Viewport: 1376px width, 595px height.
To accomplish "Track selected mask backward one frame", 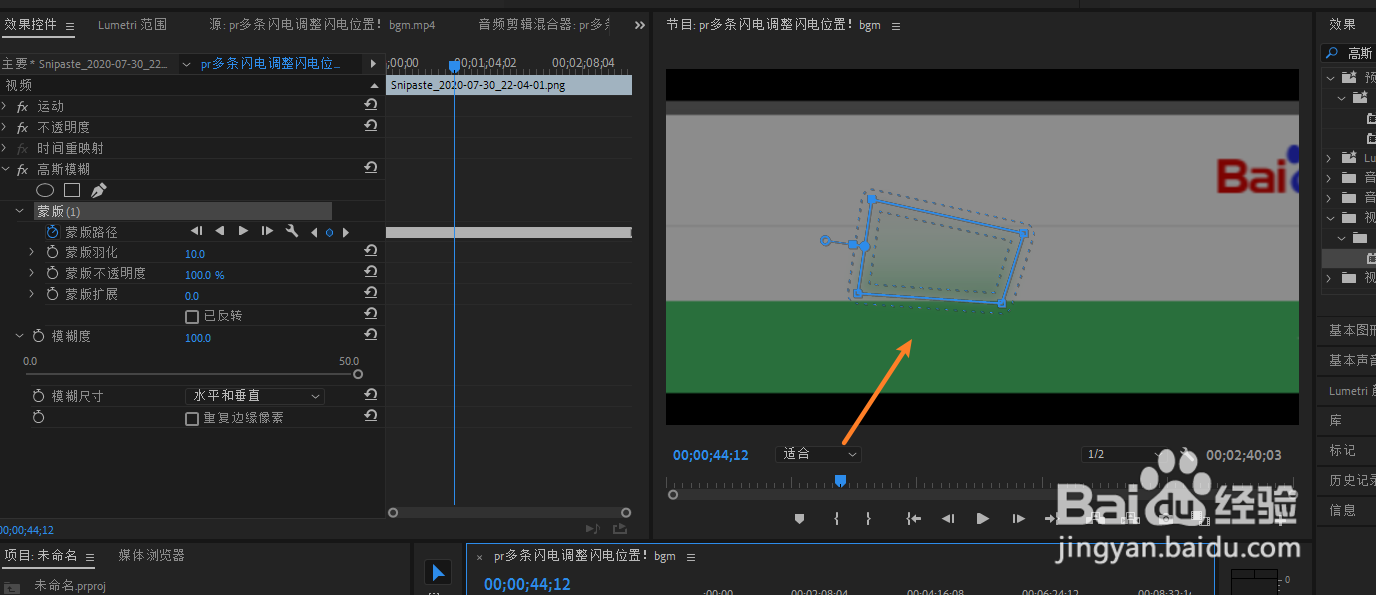I will tap(220, 231).
